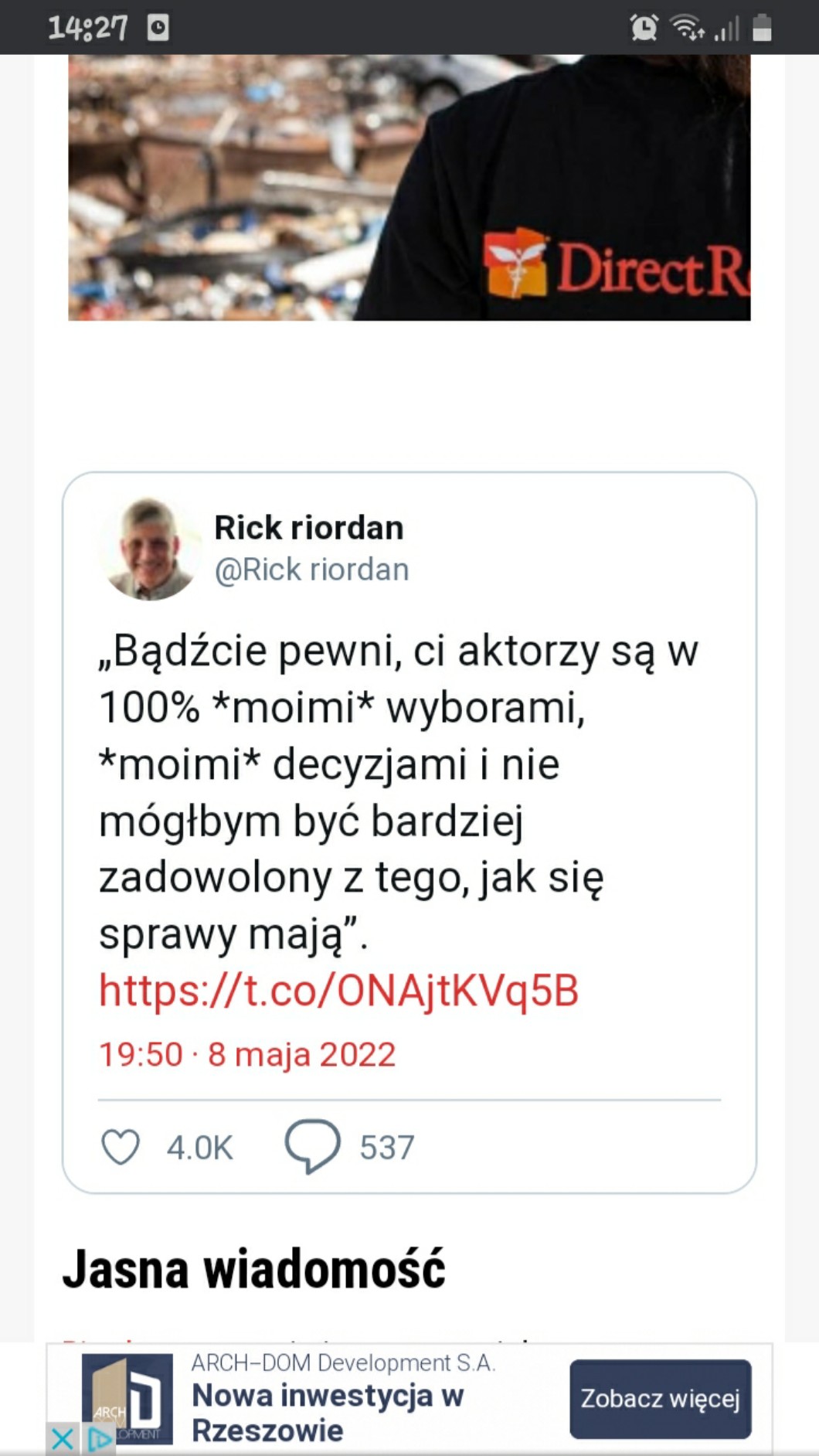Tap the notification icon beside the clock
Screen dimensions: 819x1456
click(158, 28)
